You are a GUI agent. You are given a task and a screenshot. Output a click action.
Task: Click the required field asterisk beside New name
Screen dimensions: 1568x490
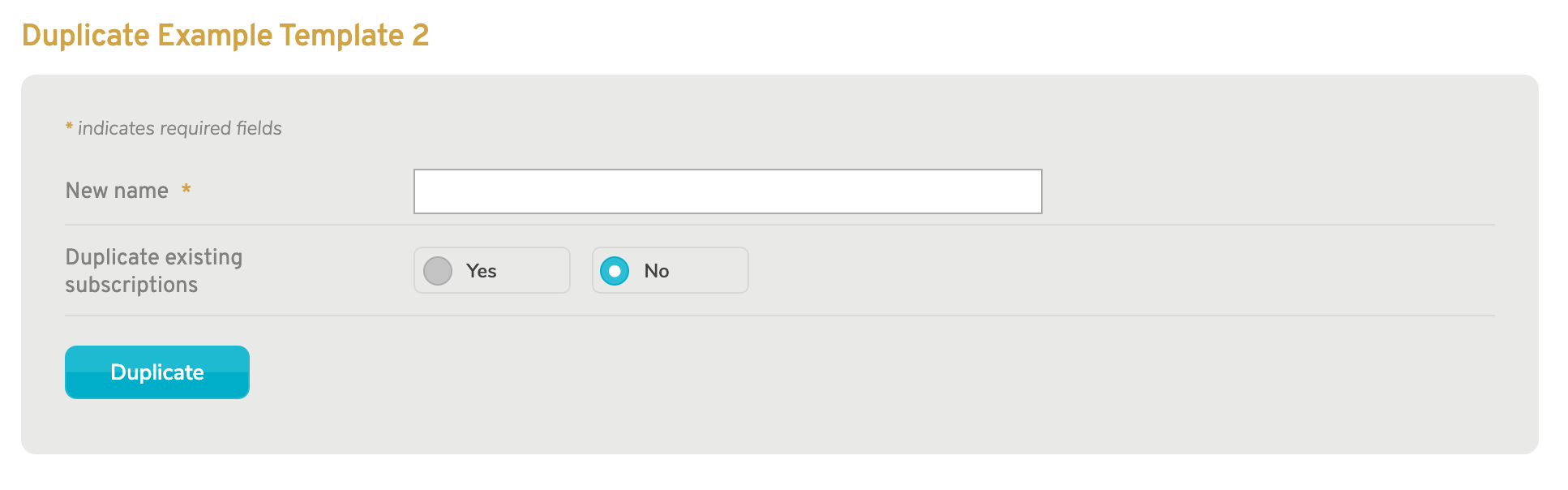pos(186,190)
